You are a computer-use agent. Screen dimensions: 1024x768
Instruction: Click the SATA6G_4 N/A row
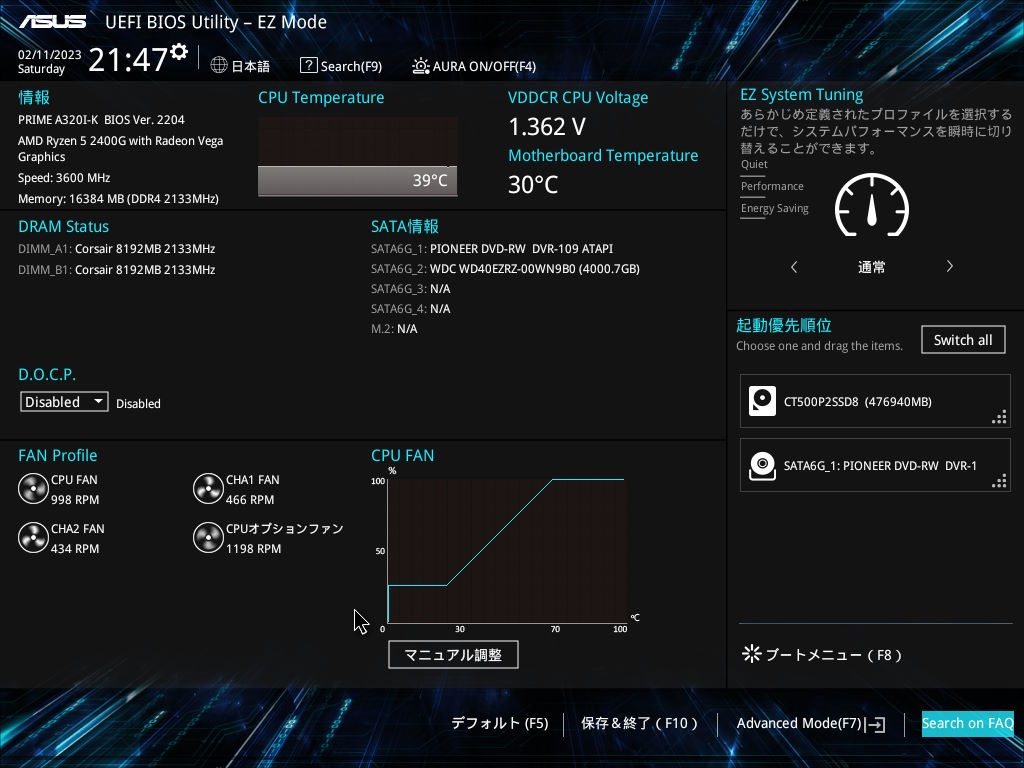(410, 309)
